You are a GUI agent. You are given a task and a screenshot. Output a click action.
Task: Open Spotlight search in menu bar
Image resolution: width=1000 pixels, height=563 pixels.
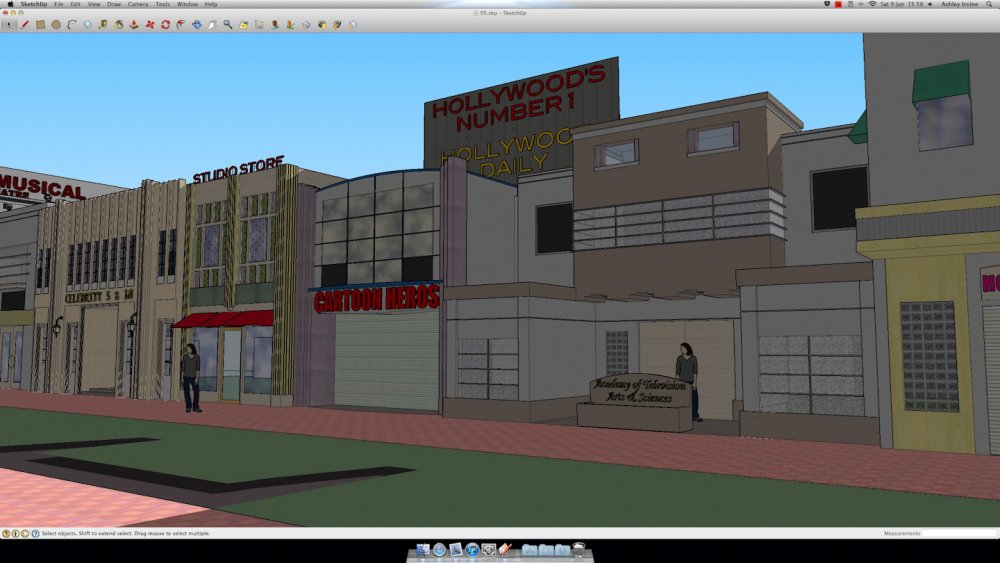tap(991, 4)
